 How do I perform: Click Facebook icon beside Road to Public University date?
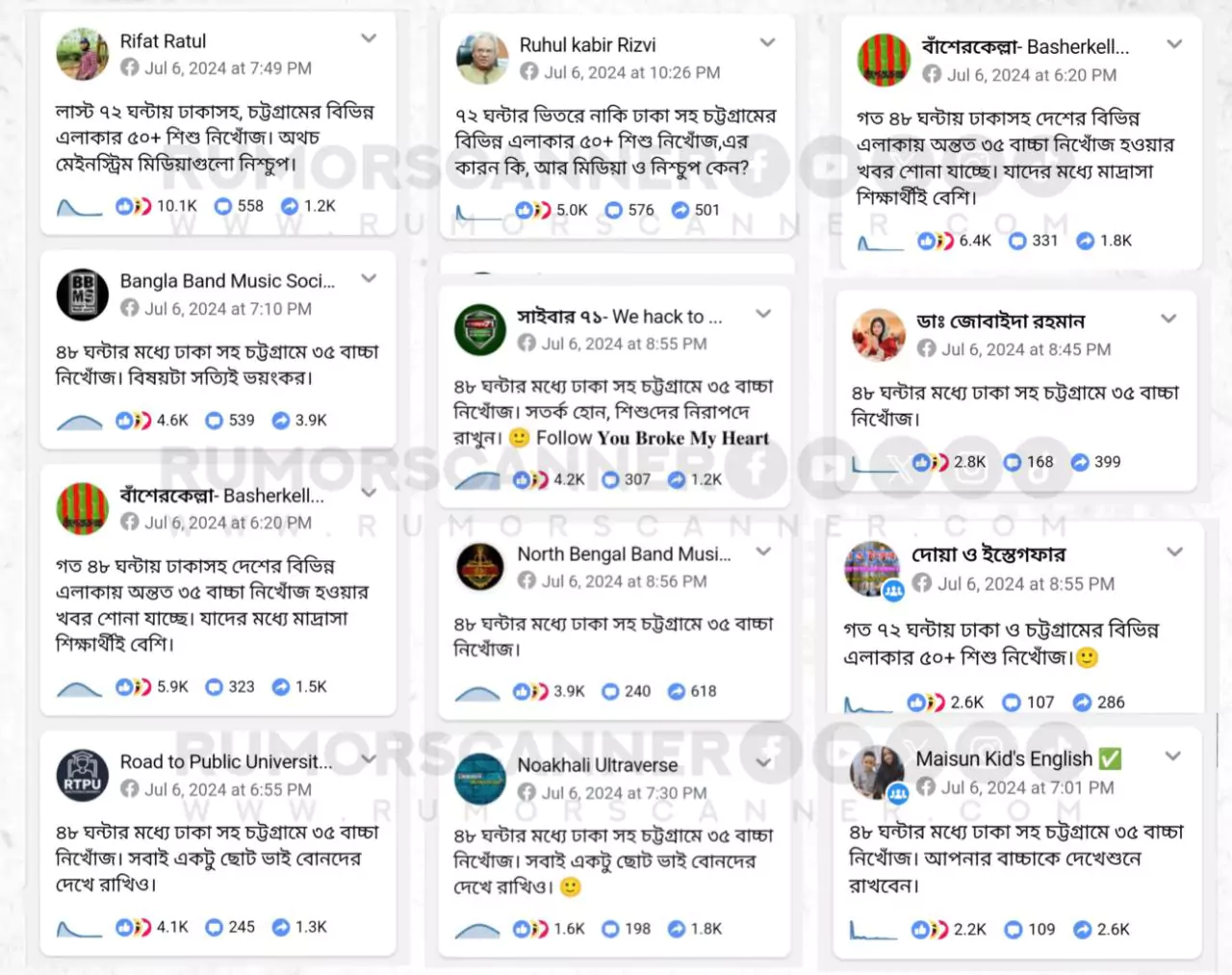point(129,789)
